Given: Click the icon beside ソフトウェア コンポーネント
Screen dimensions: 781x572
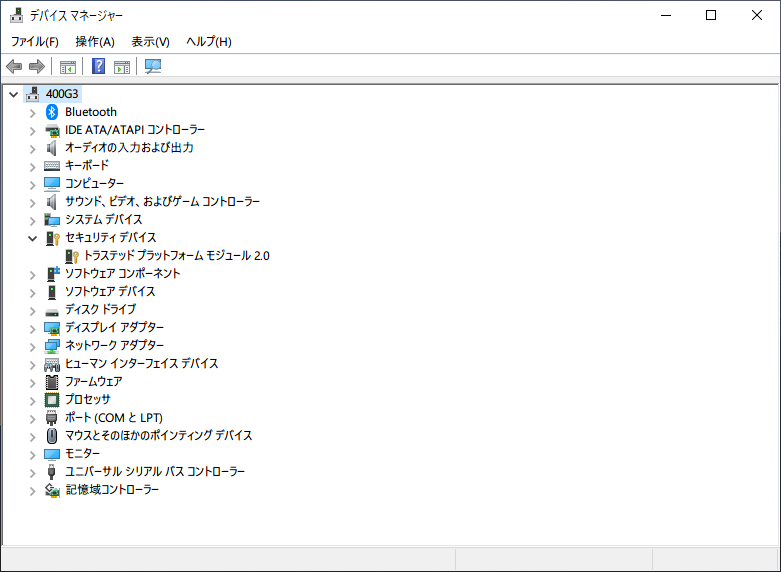Looking at the screenshot, I should tap(53, 274).
